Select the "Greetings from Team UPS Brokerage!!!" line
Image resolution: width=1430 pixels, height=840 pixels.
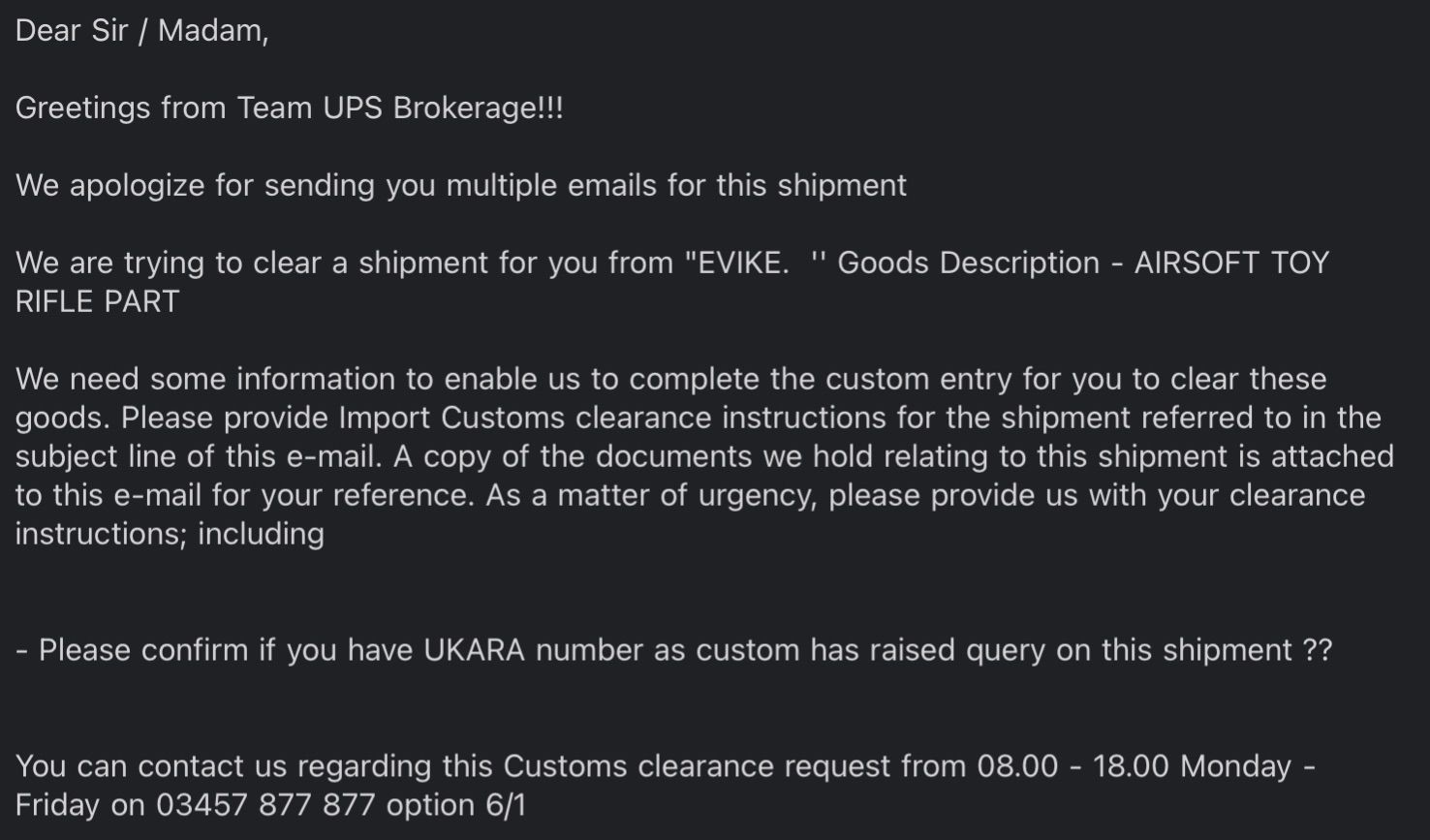[x=289, y=108]
